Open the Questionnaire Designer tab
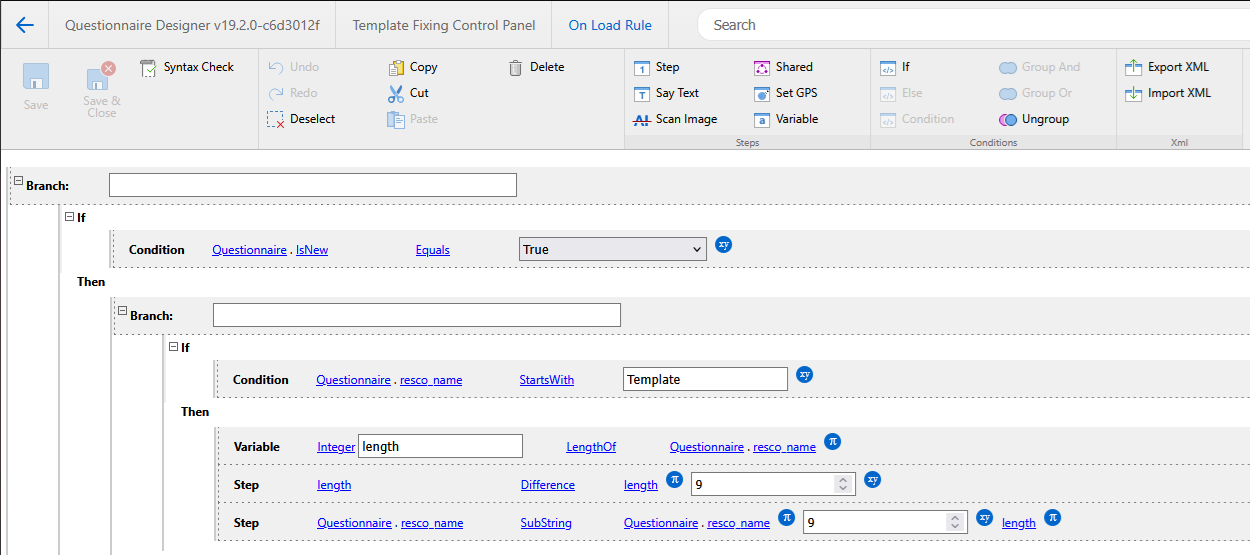 tap(192, 25)
